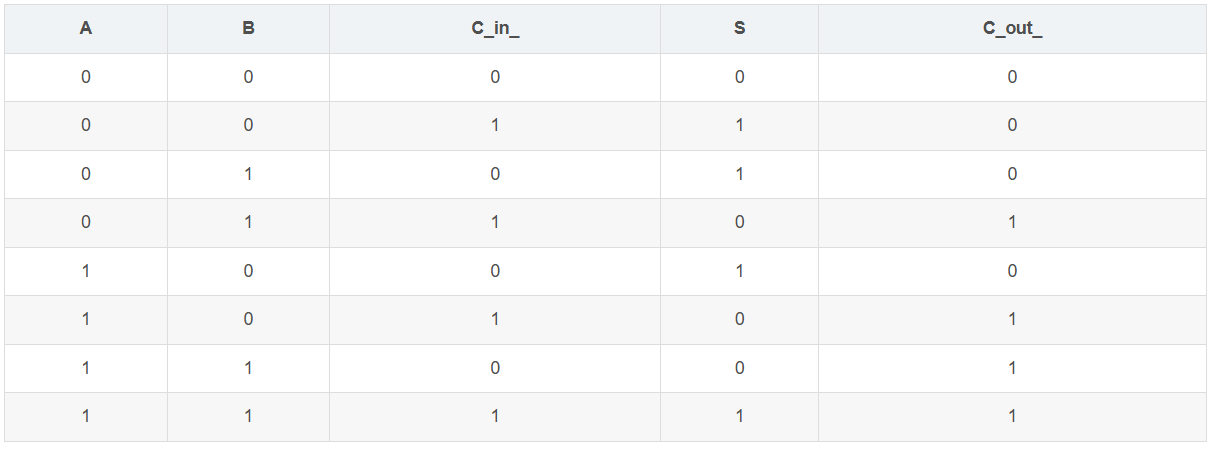Select the B value in sixth data row
Screen dimensions: 1211x450
point(248,319)
